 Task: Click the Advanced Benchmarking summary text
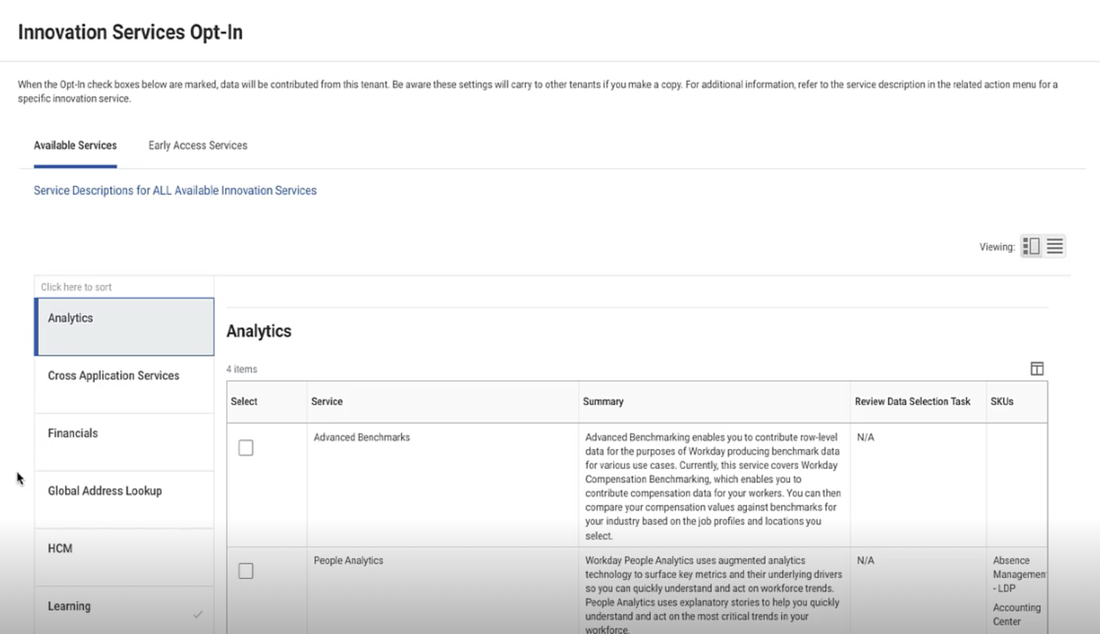(x=713, y=486)
